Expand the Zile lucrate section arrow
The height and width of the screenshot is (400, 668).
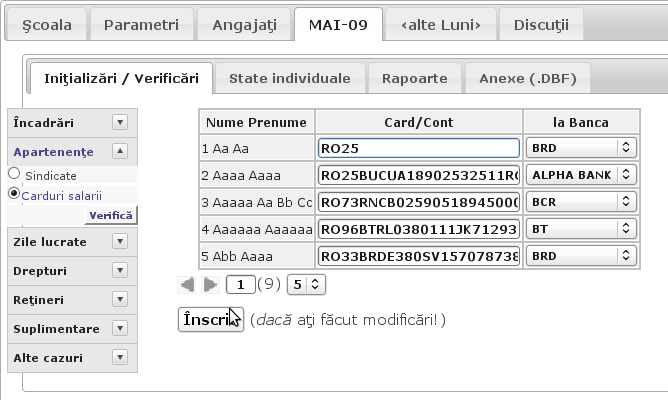click(x=120, y=242)
